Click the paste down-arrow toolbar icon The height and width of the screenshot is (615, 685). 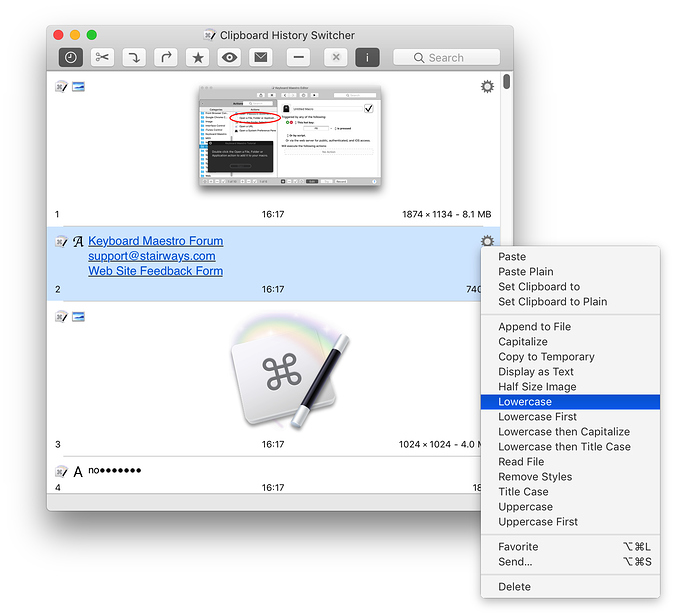pos(134,57)
